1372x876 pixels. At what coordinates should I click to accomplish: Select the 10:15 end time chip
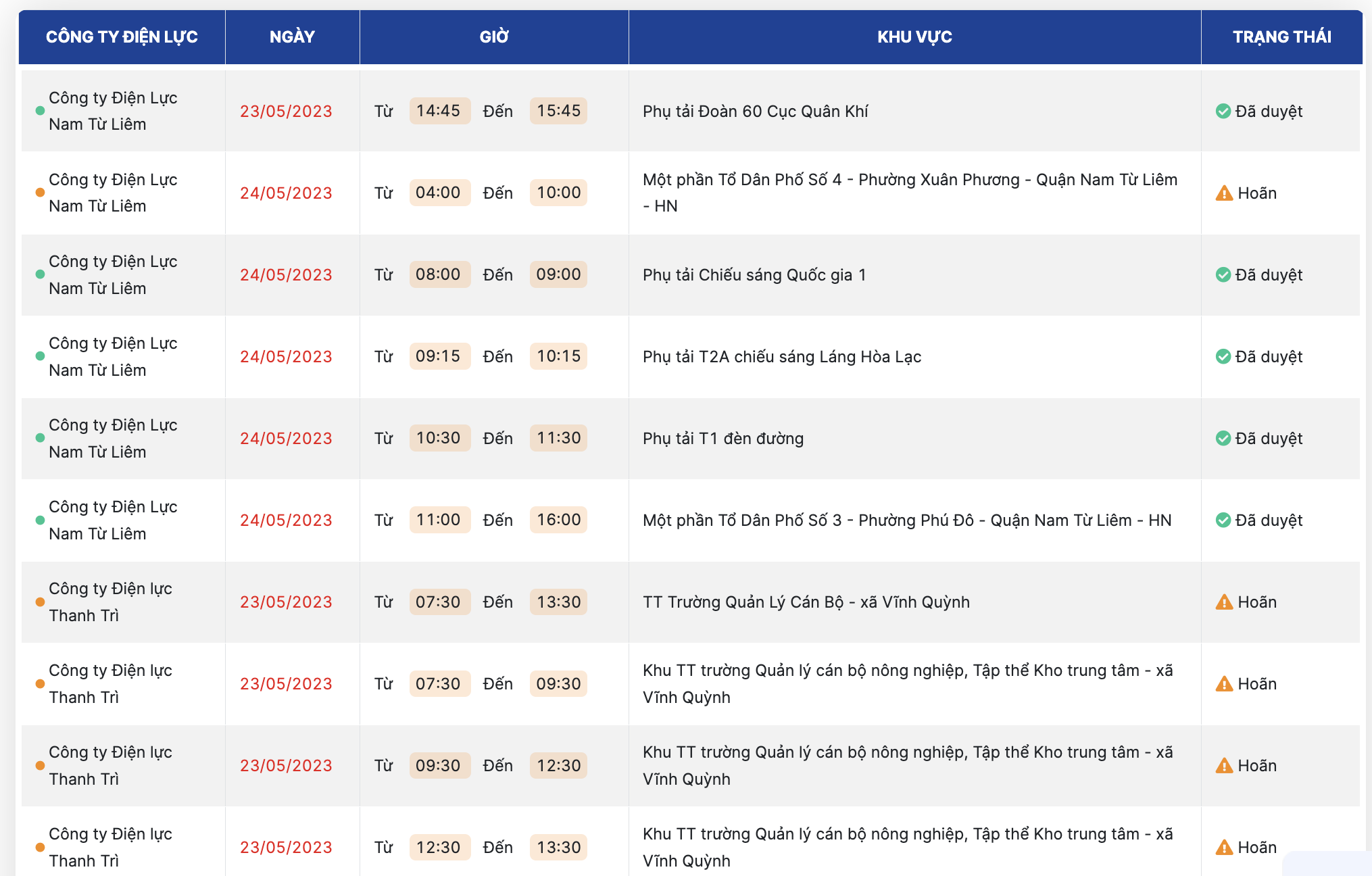pyautogui.click(x=559, y=356)
